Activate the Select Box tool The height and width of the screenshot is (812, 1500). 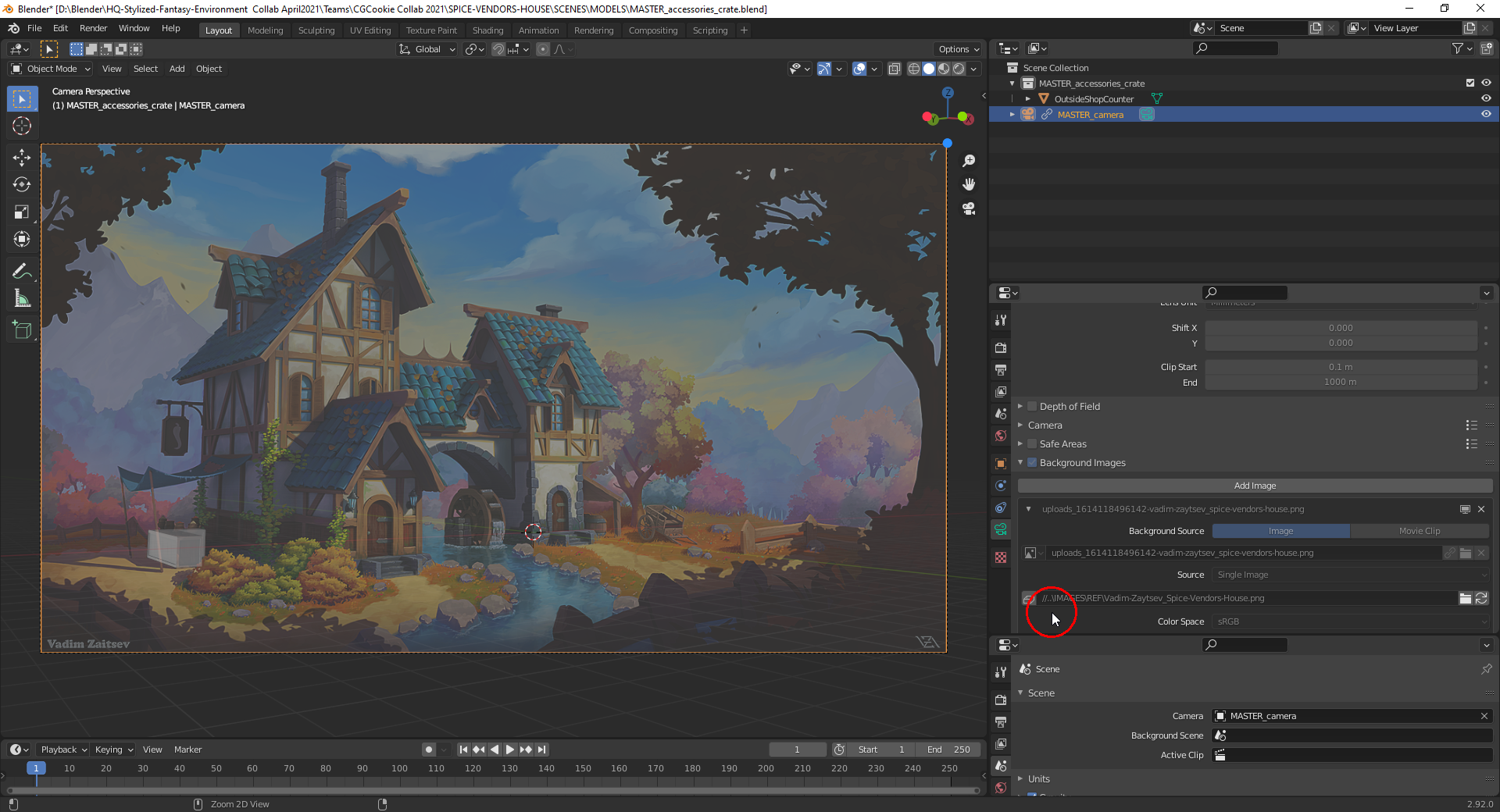(x=22, y=98)
